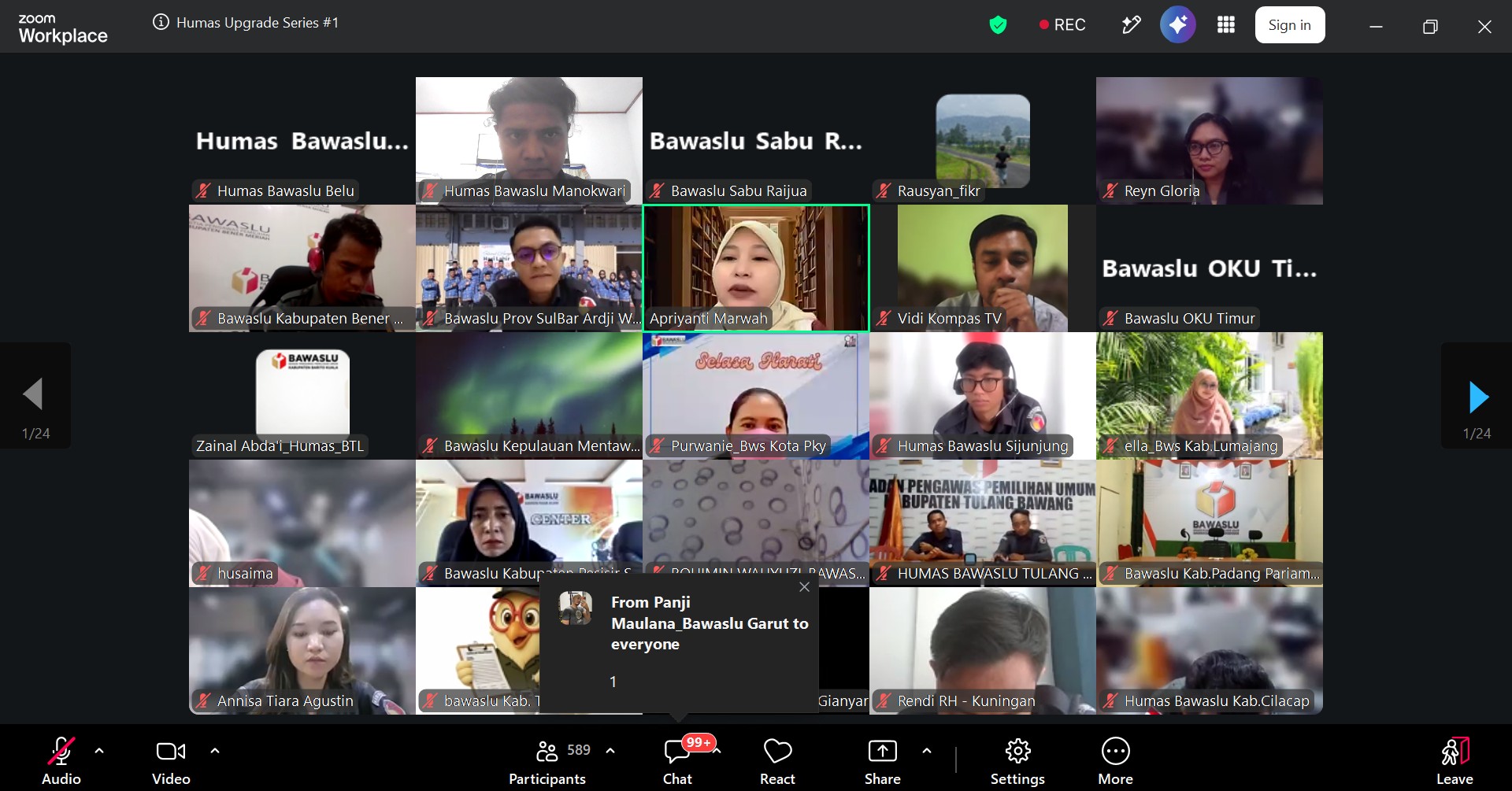Open the annotate pen tool icon
Screen dimensions: 1512x791
(x=1131, y=25)
